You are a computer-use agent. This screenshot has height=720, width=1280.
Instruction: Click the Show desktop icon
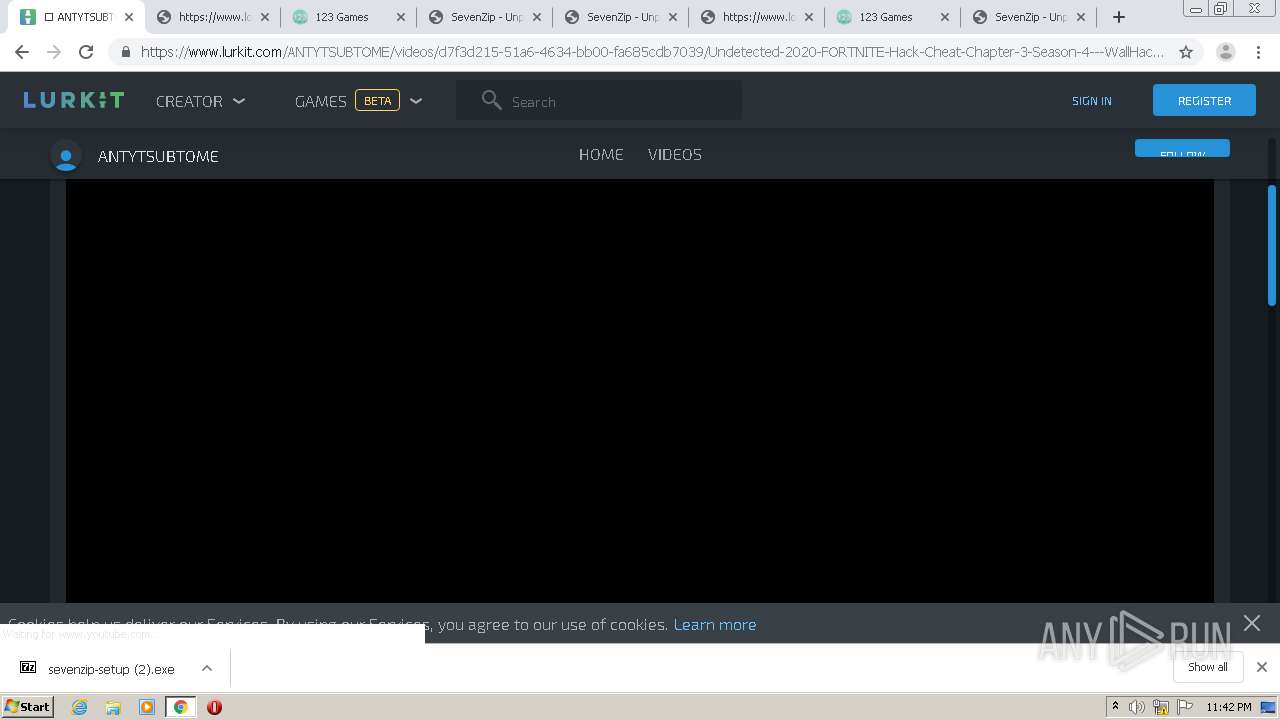1270,707
